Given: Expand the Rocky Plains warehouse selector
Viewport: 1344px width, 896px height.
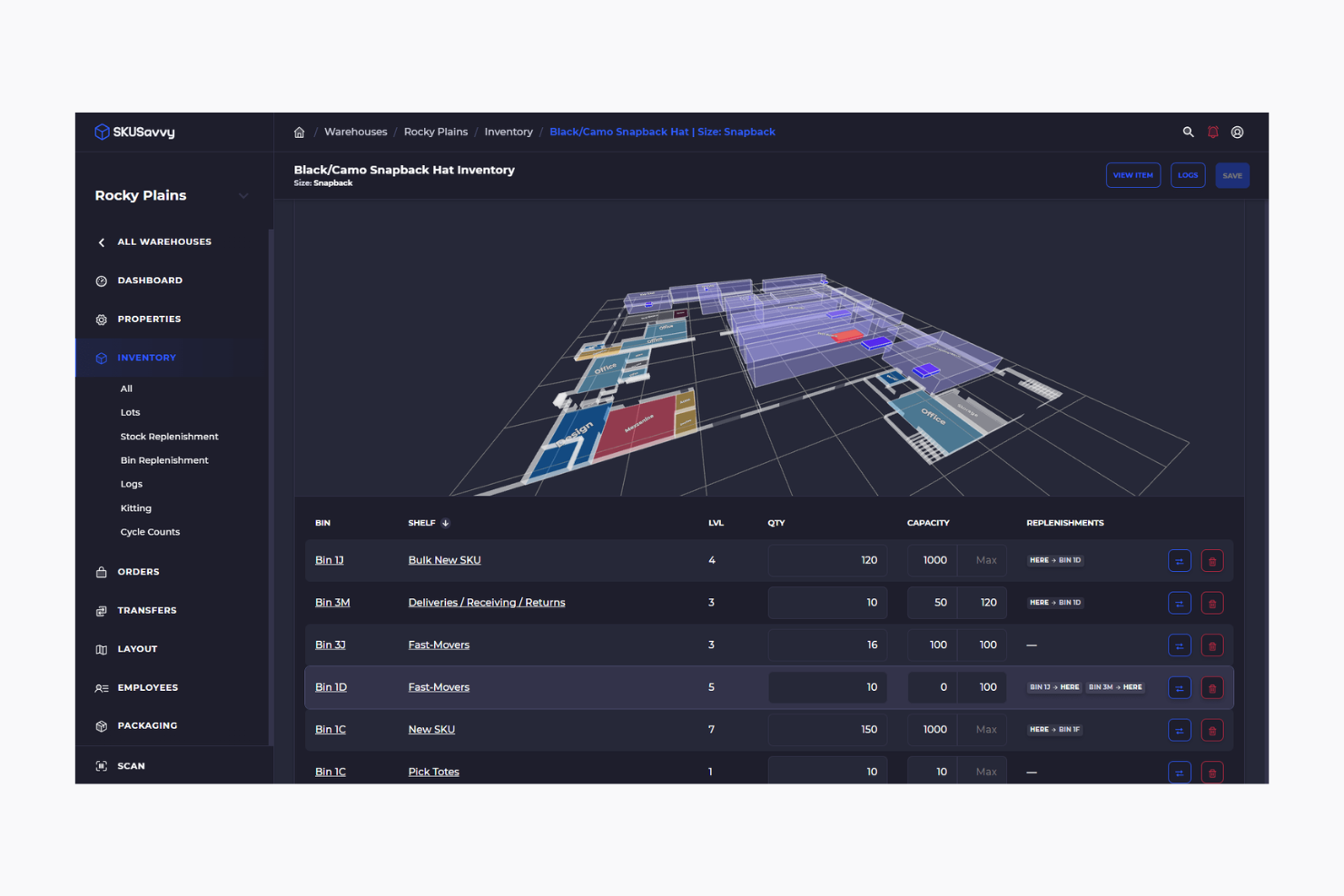Looking at the screenshot, I should coord(243,195).
